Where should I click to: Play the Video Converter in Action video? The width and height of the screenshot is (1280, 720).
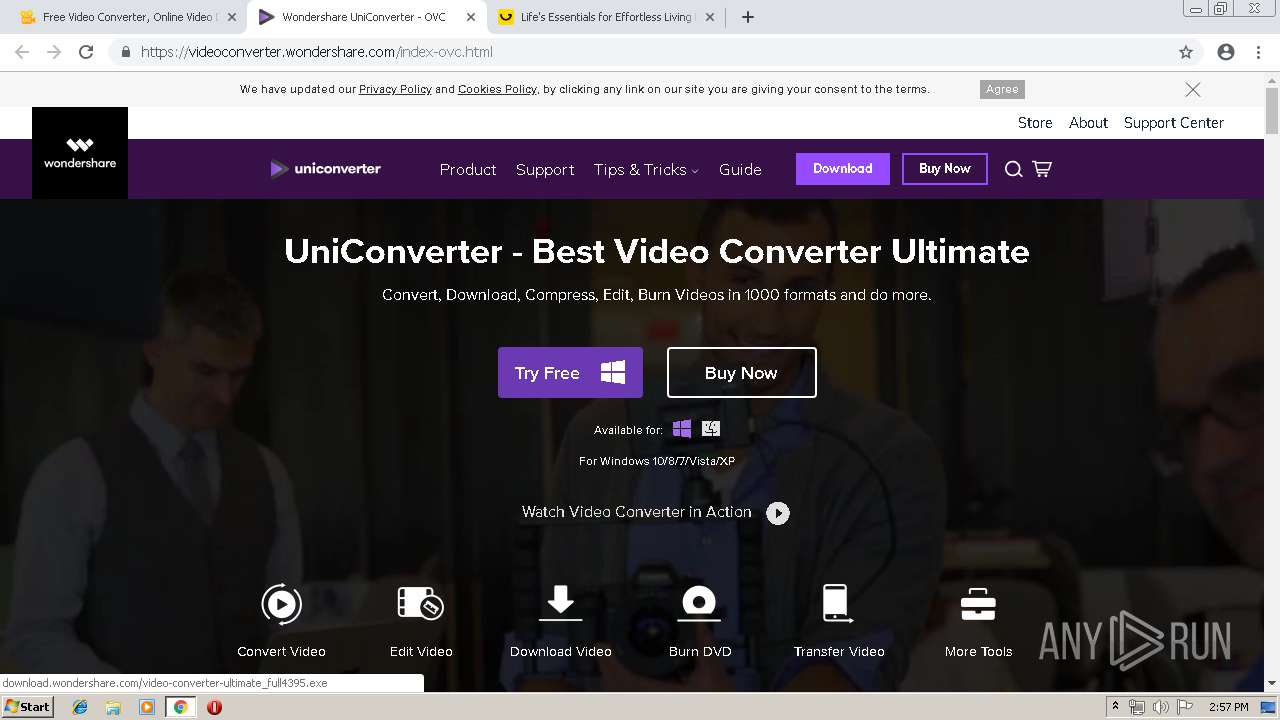click(x=778, y=513)
